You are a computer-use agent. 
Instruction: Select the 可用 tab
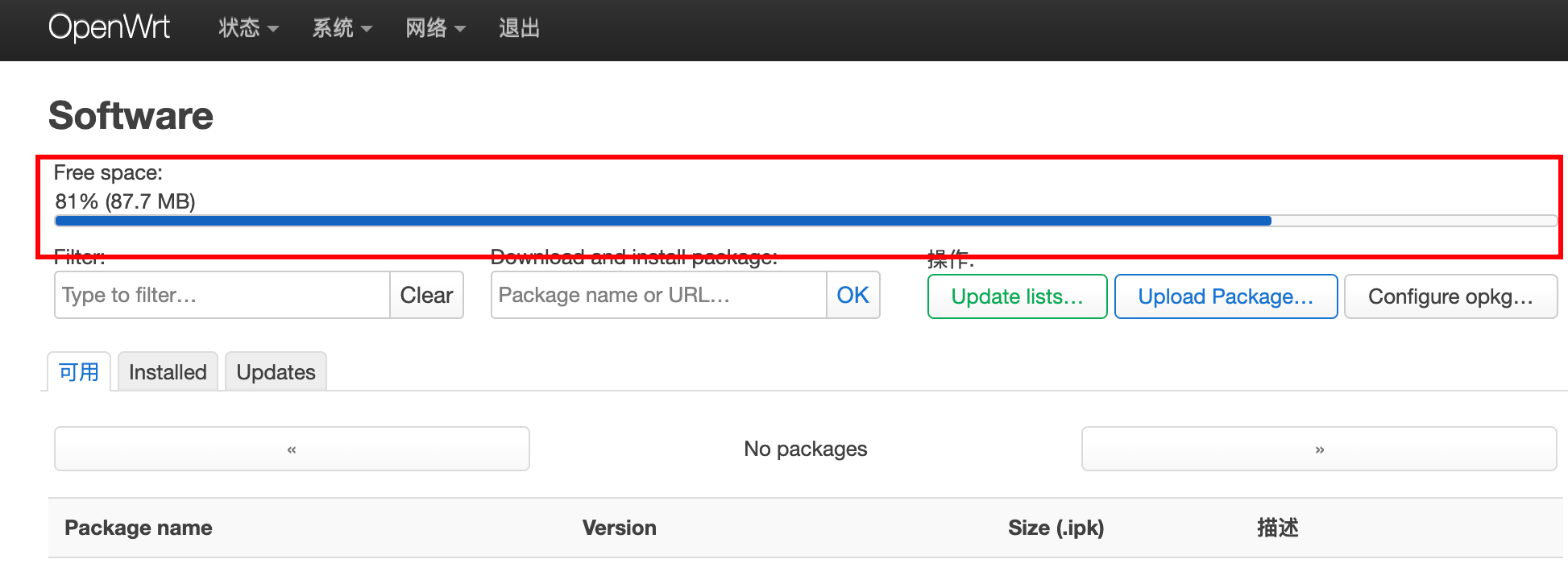pos(79,372)
